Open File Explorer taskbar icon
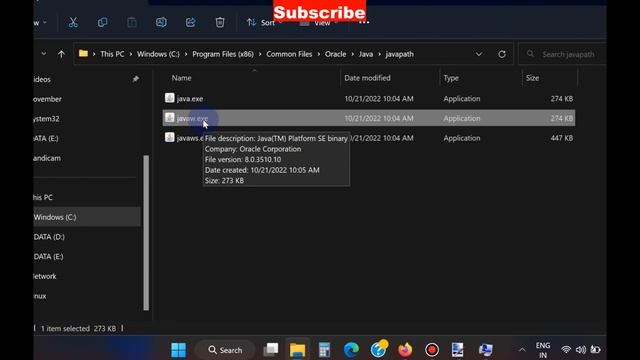Viewport: 640px width, 360px height. click(298, 350)
